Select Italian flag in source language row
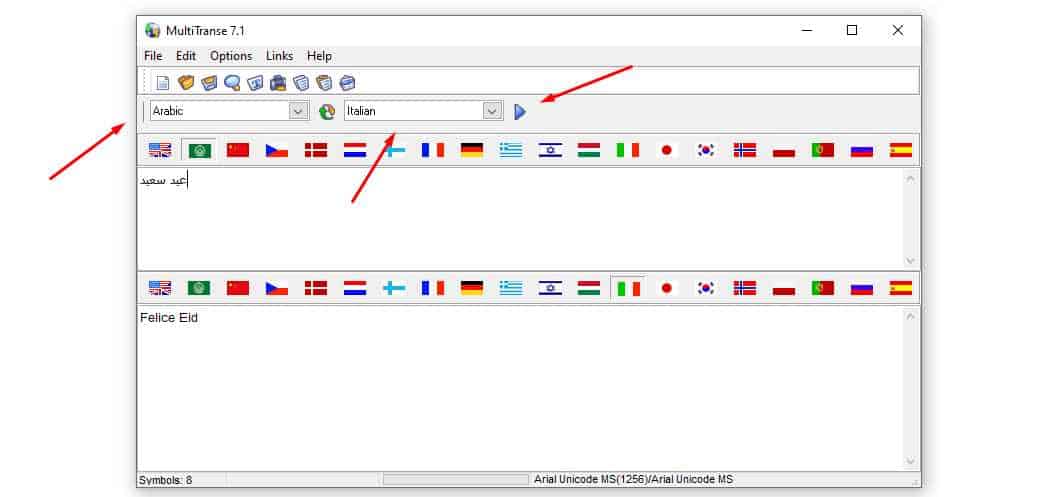Image resolution: width=1051 pixels, height=497 pixels. point(628,150)
